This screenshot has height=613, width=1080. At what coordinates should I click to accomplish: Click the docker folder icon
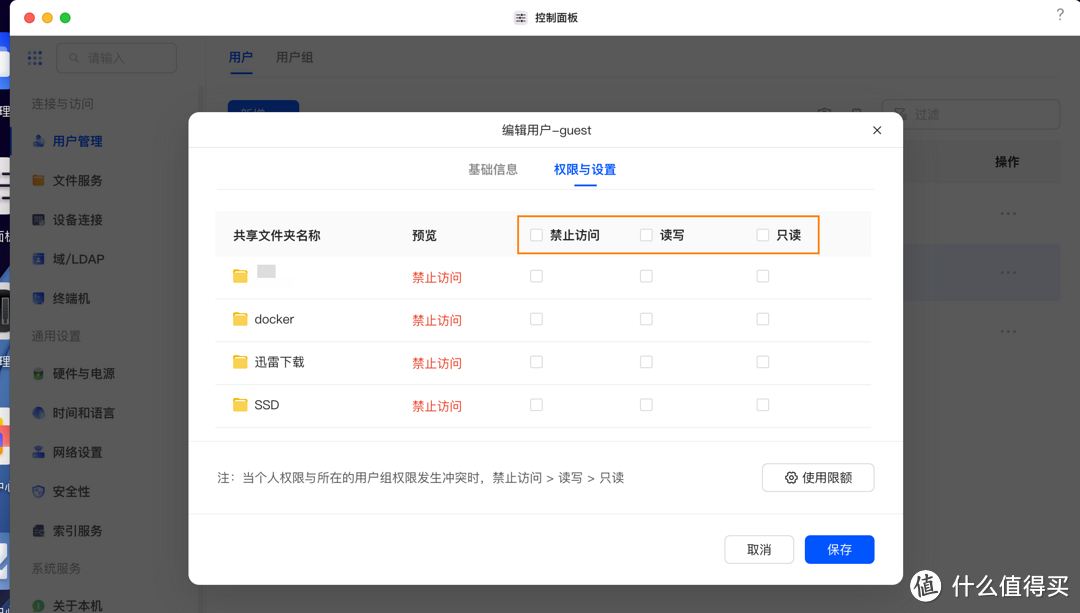point(240,319)
